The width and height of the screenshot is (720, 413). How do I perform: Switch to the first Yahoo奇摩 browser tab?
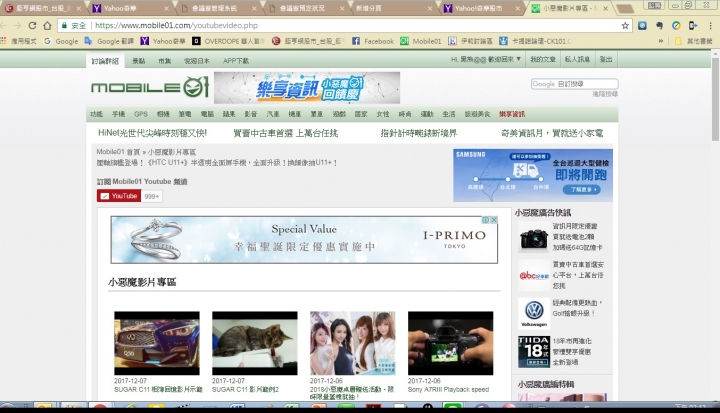pos(129,8)
